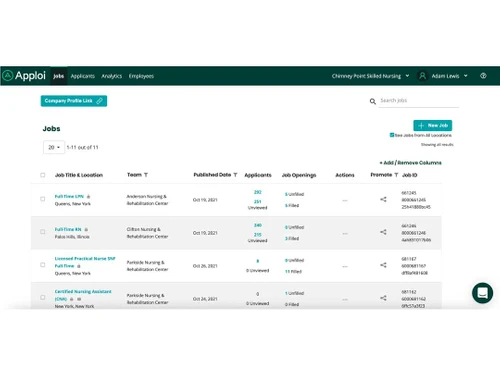This screenshot has width=500, height=375.
Task: Click the Job Title & Location header
Action: (79, 175)
